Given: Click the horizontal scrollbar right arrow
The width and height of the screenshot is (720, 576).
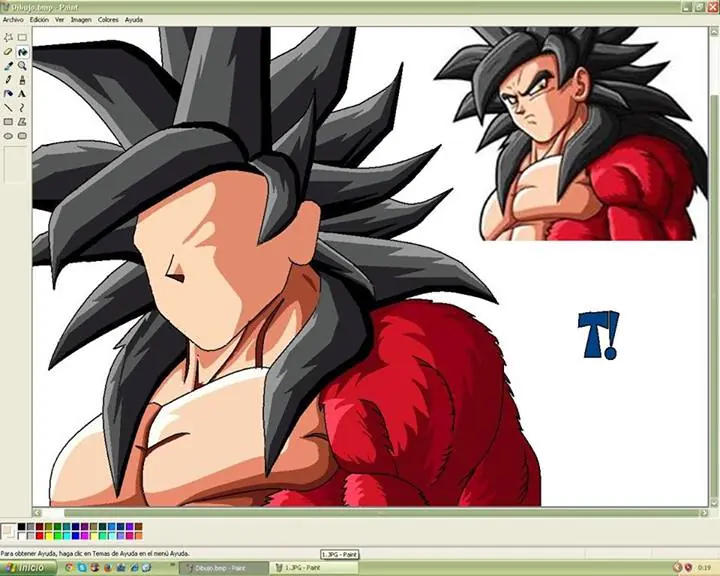Looking at the screenshot, I should point(704,513).
